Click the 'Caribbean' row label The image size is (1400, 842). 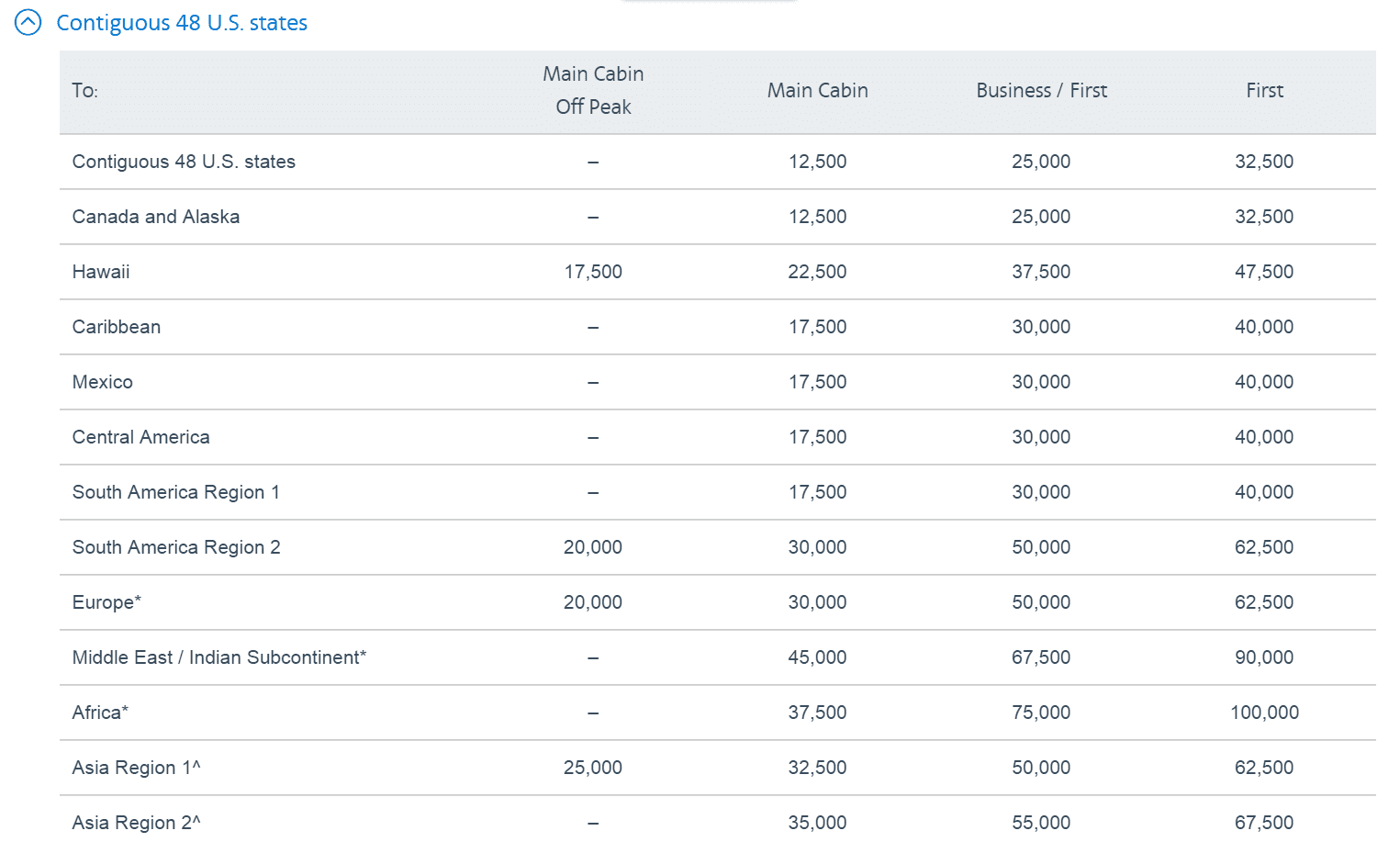(117, 327)
